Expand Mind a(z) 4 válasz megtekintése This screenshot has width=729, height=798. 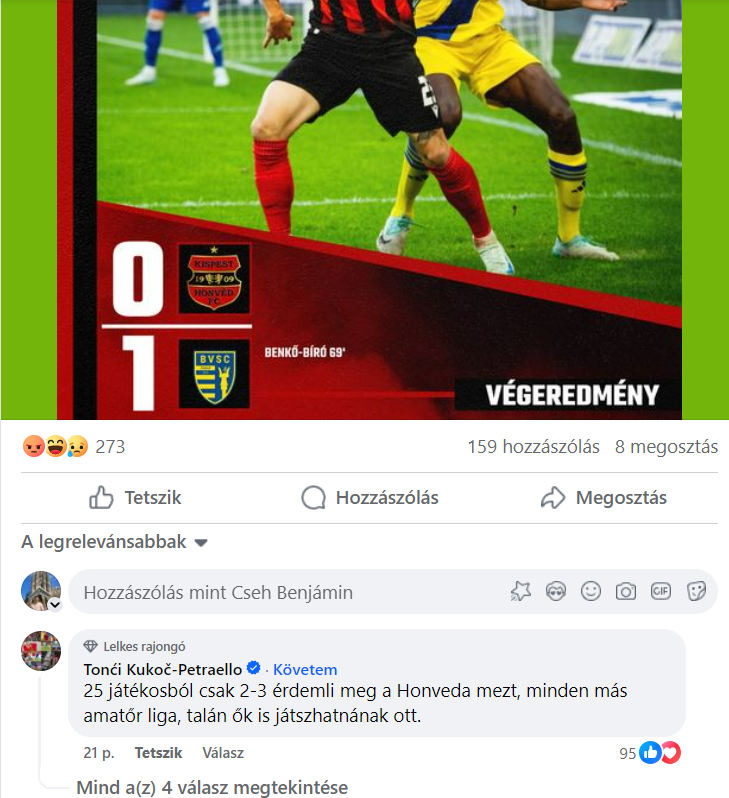point(212,787)
